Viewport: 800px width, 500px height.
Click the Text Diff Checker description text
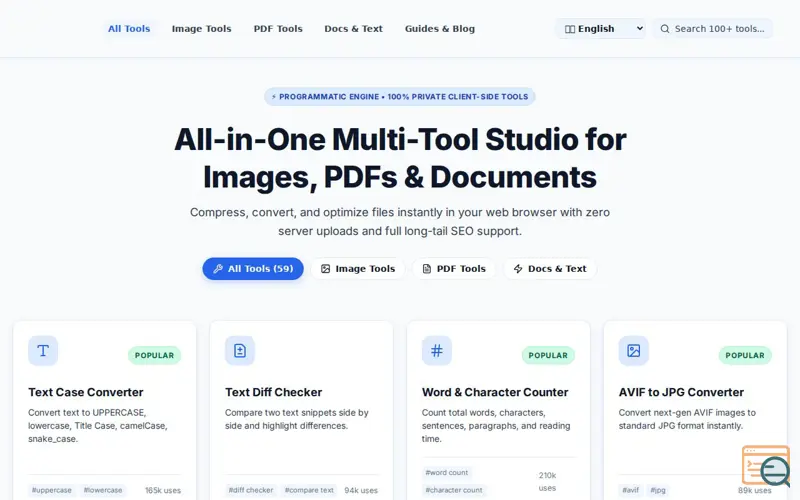tap(297, 419)
